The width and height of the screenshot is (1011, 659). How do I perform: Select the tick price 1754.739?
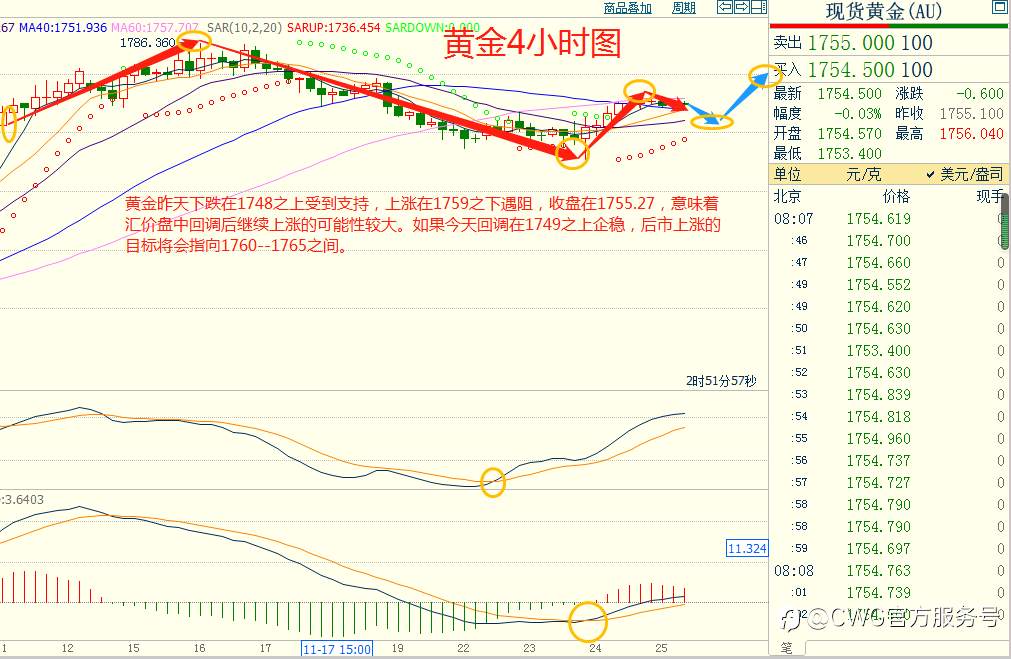click(x=878, y=593)
